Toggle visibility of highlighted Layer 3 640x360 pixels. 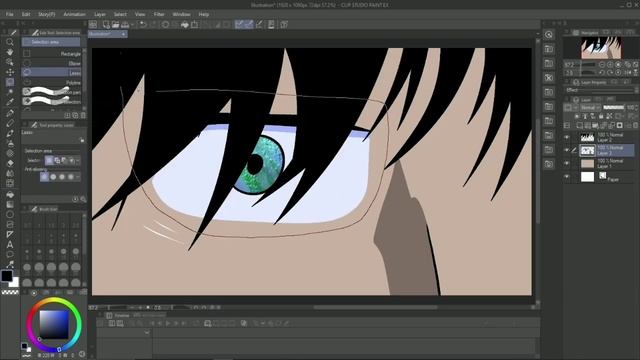567,150
